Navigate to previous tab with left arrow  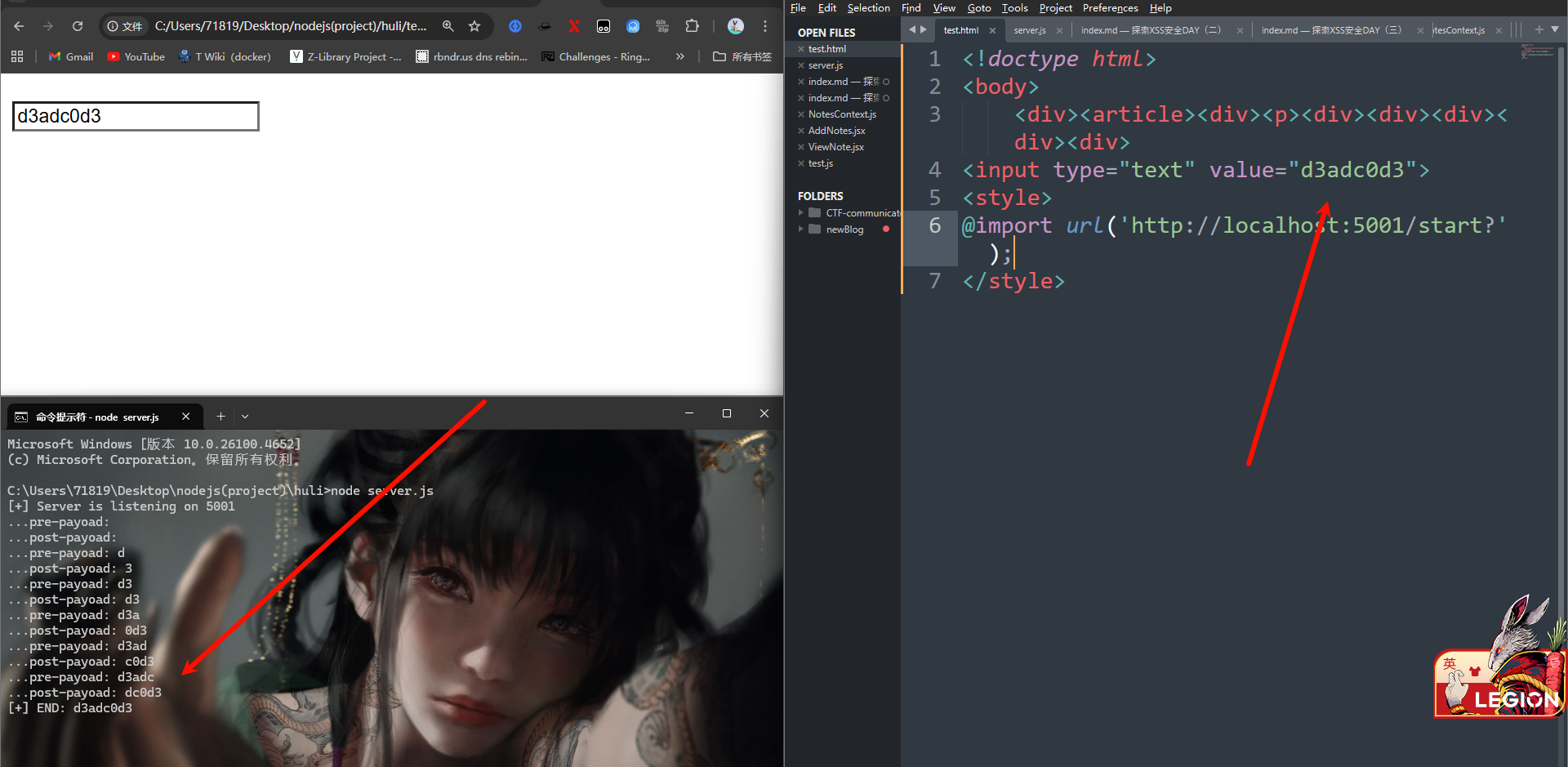click(913, 29)
